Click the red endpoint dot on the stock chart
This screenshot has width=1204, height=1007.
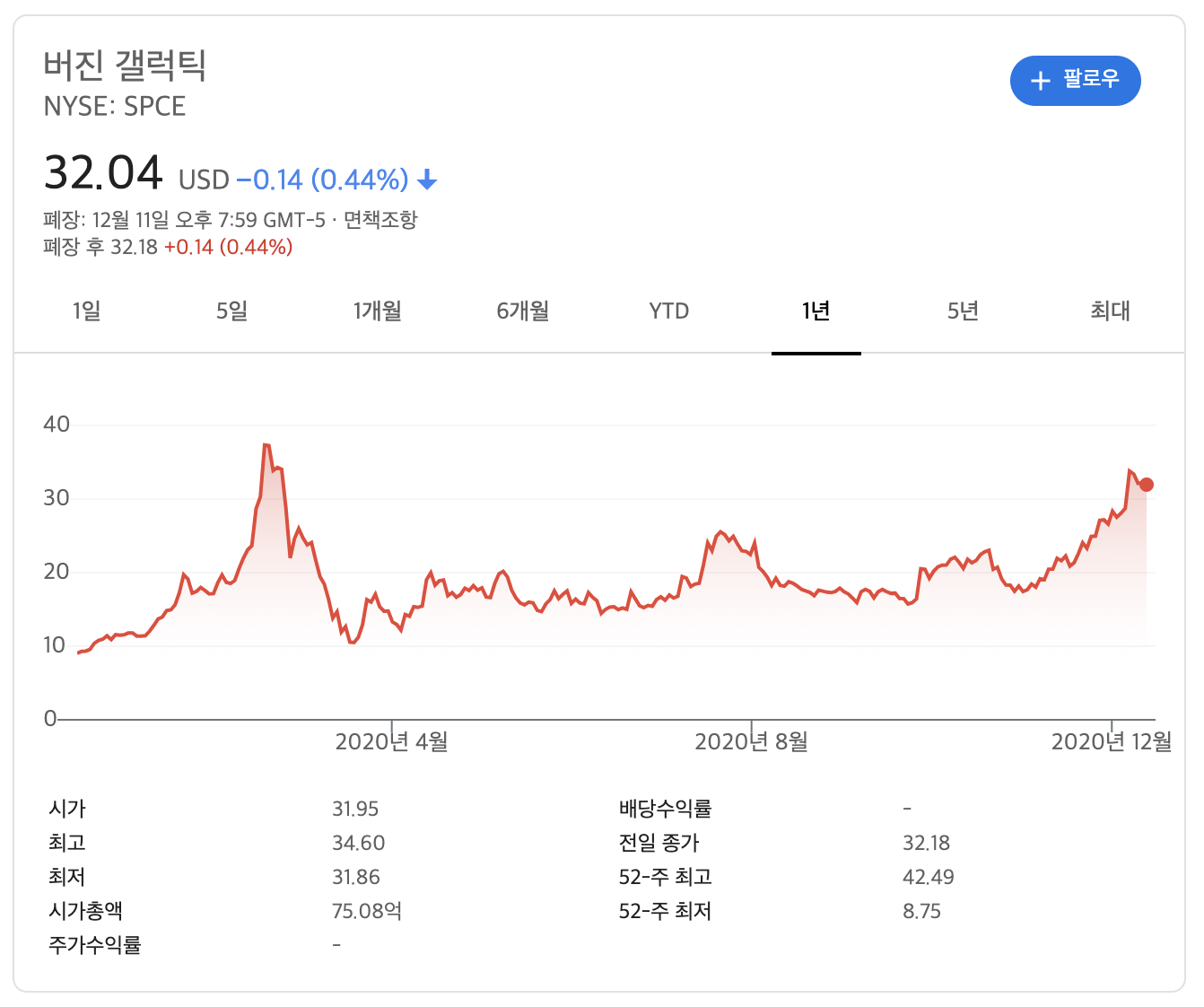pos(1146,485)
